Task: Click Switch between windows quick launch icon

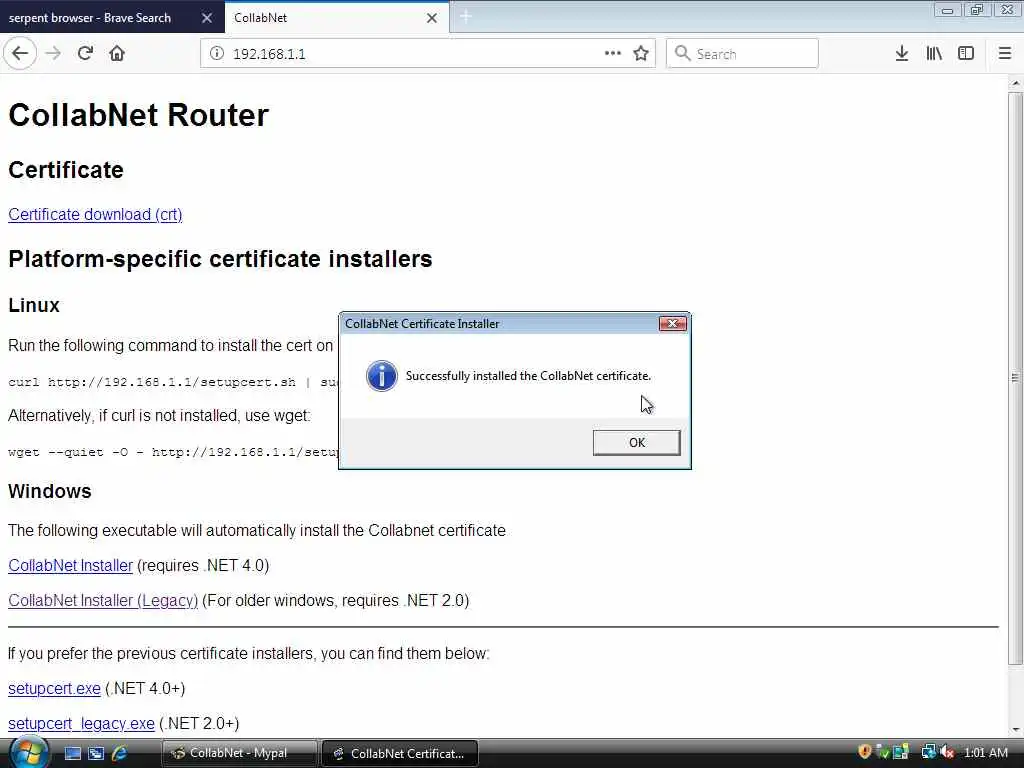Action: pos(96,753)
